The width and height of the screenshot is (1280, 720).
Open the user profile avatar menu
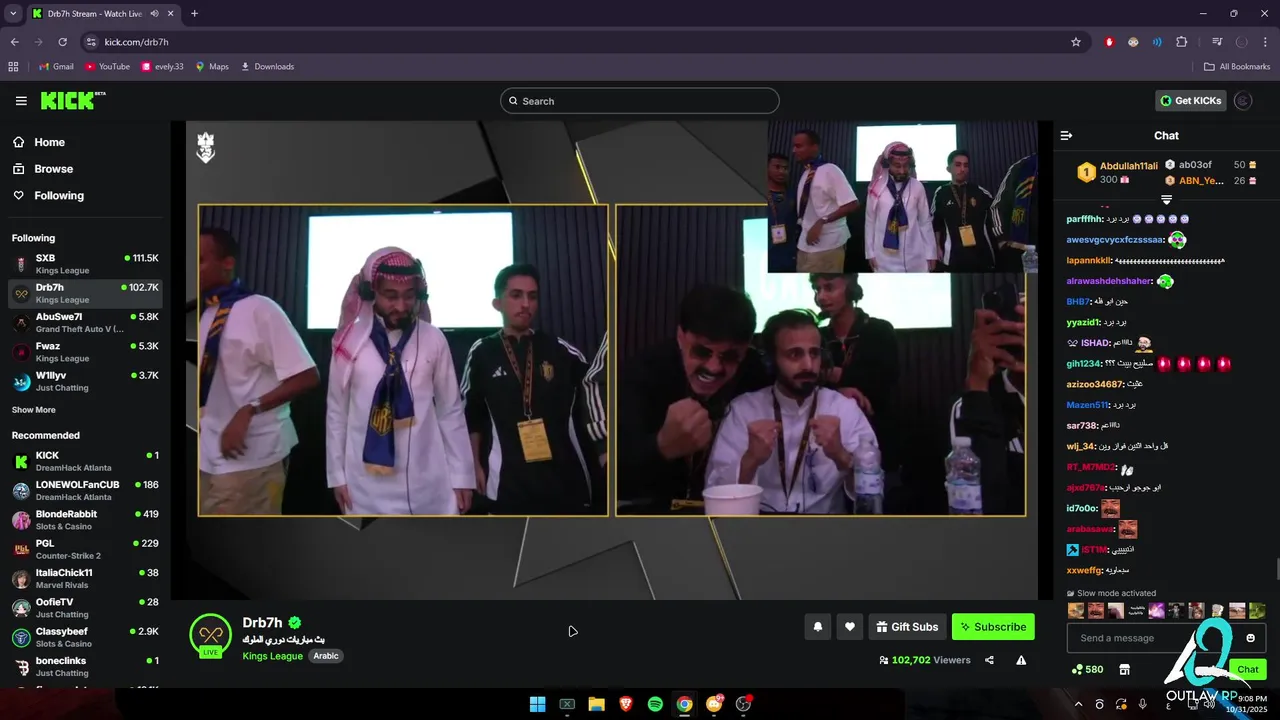1243,100
